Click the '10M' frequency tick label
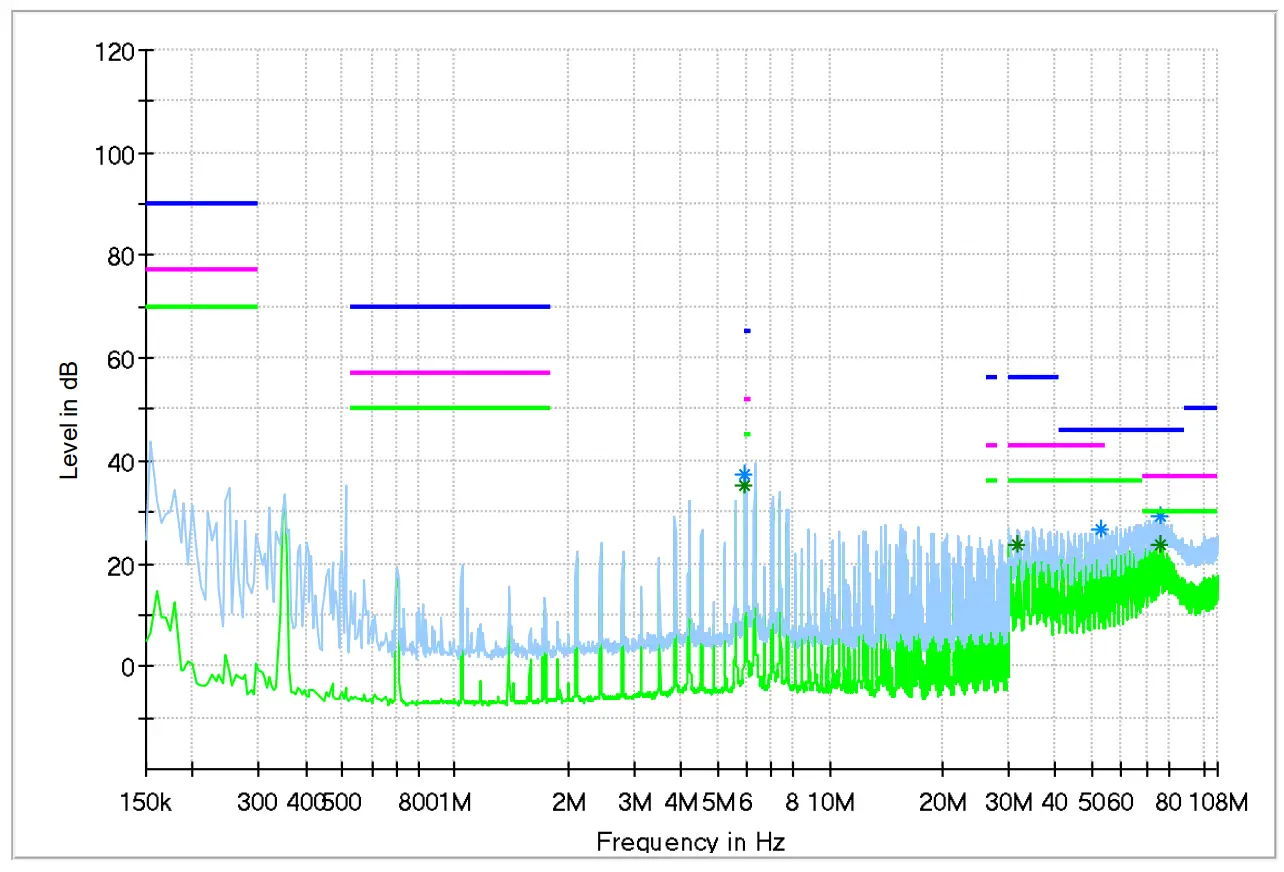1284x872 pixels. (832, 802)
